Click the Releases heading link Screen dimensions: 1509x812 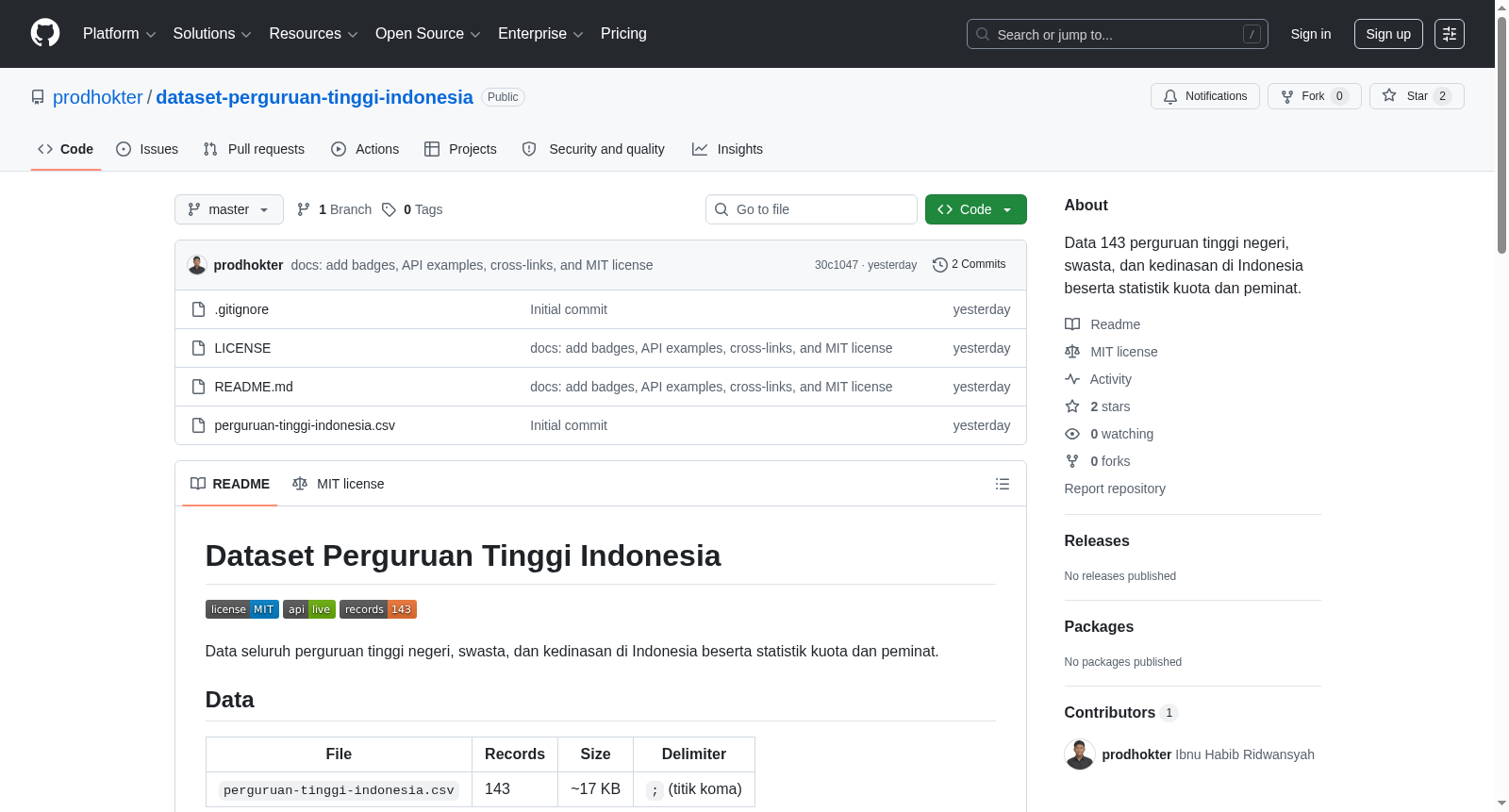(x=1097, y=540)
